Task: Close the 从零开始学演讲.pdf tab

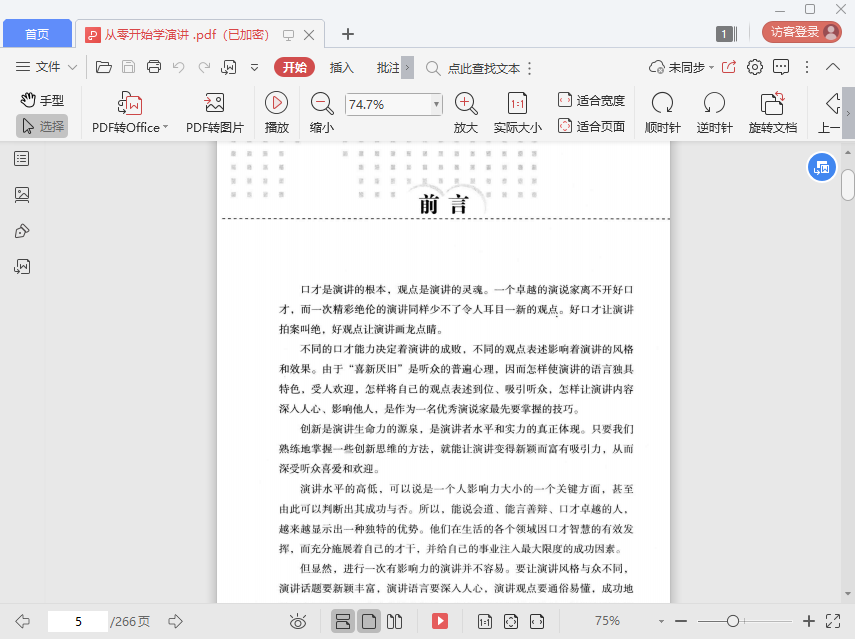Action: click(309, 35)
